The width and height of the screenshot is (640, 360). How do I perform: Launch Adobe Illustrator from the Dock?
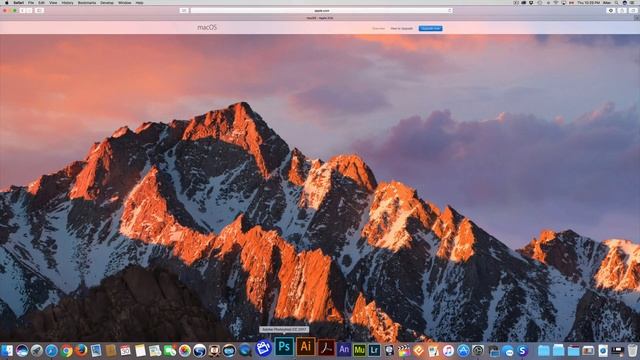tap(305, 347)
